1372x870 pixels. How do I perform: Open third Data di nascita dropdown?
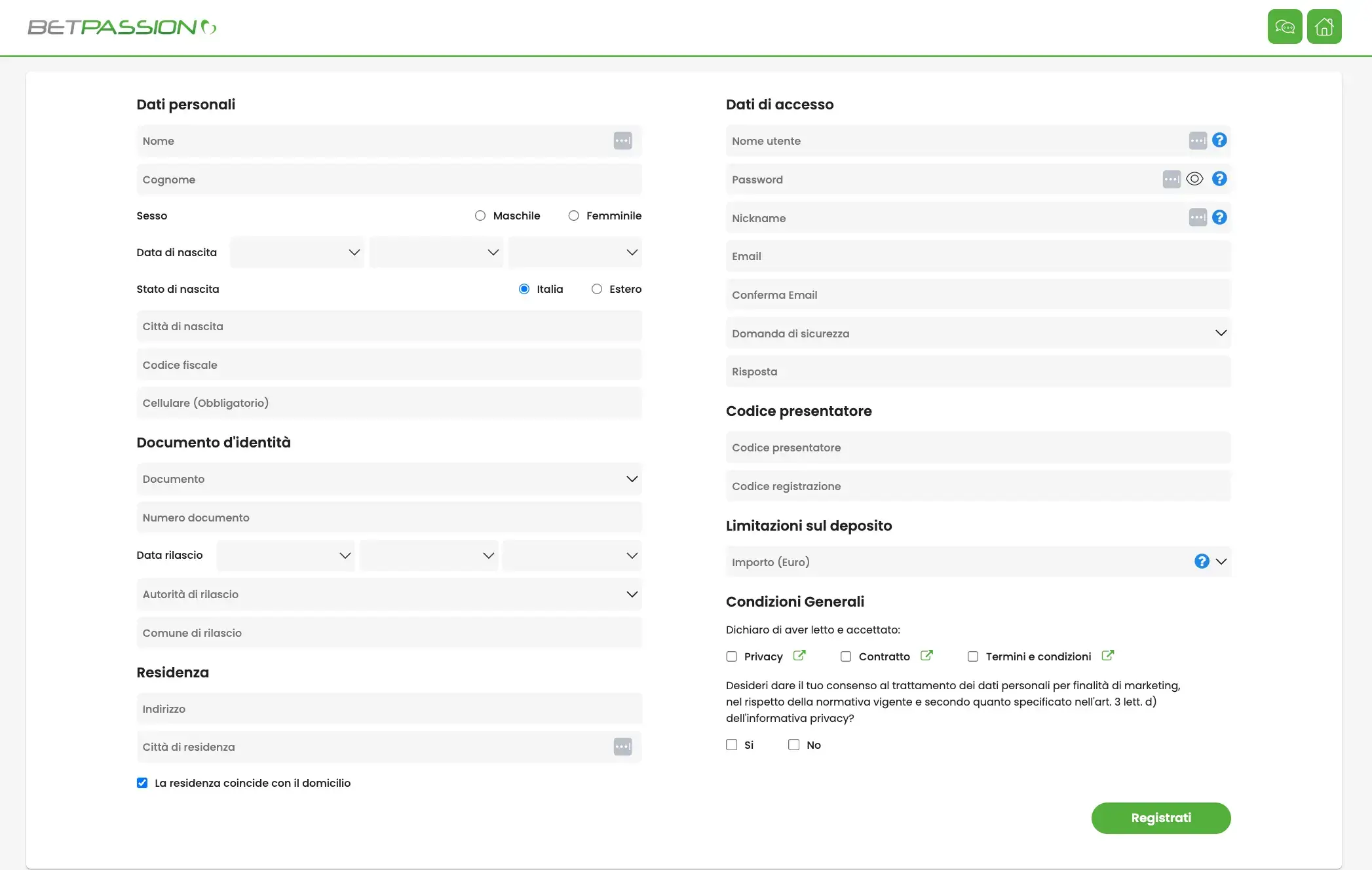click(x=575, y=252)
